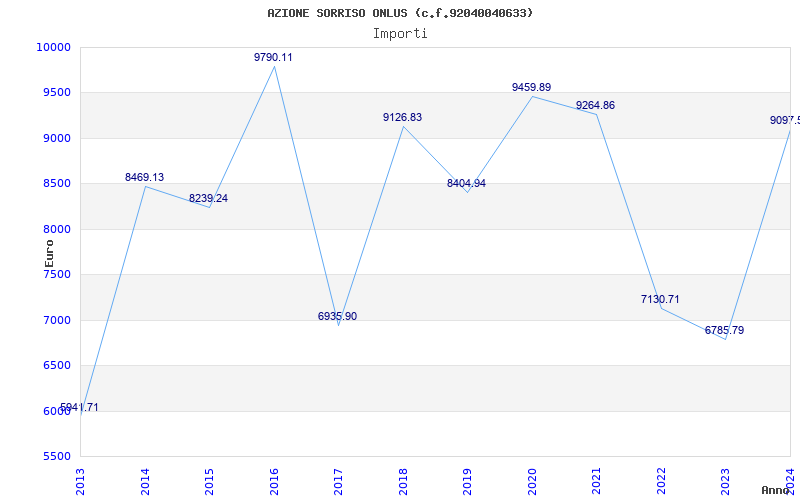Select the 8469.13 data label

point(144,177)
